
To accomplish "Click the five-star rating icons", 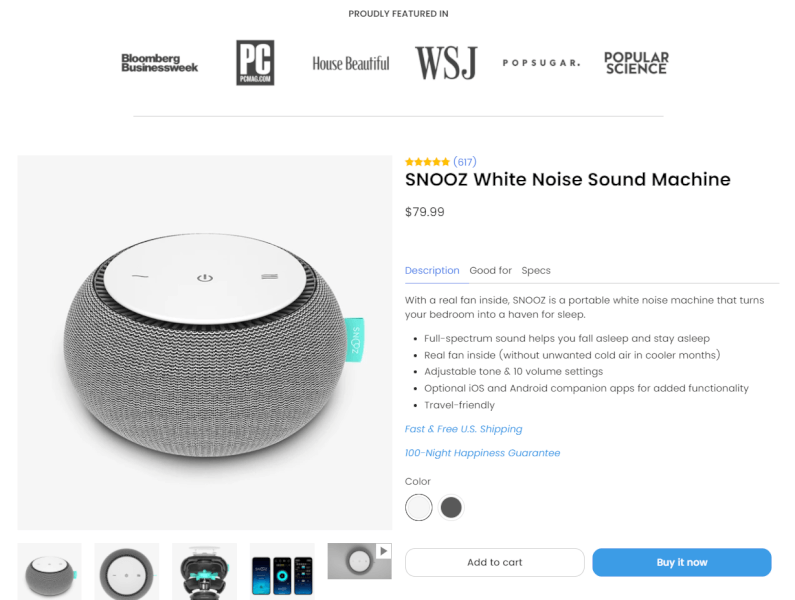I will [427, 162].
